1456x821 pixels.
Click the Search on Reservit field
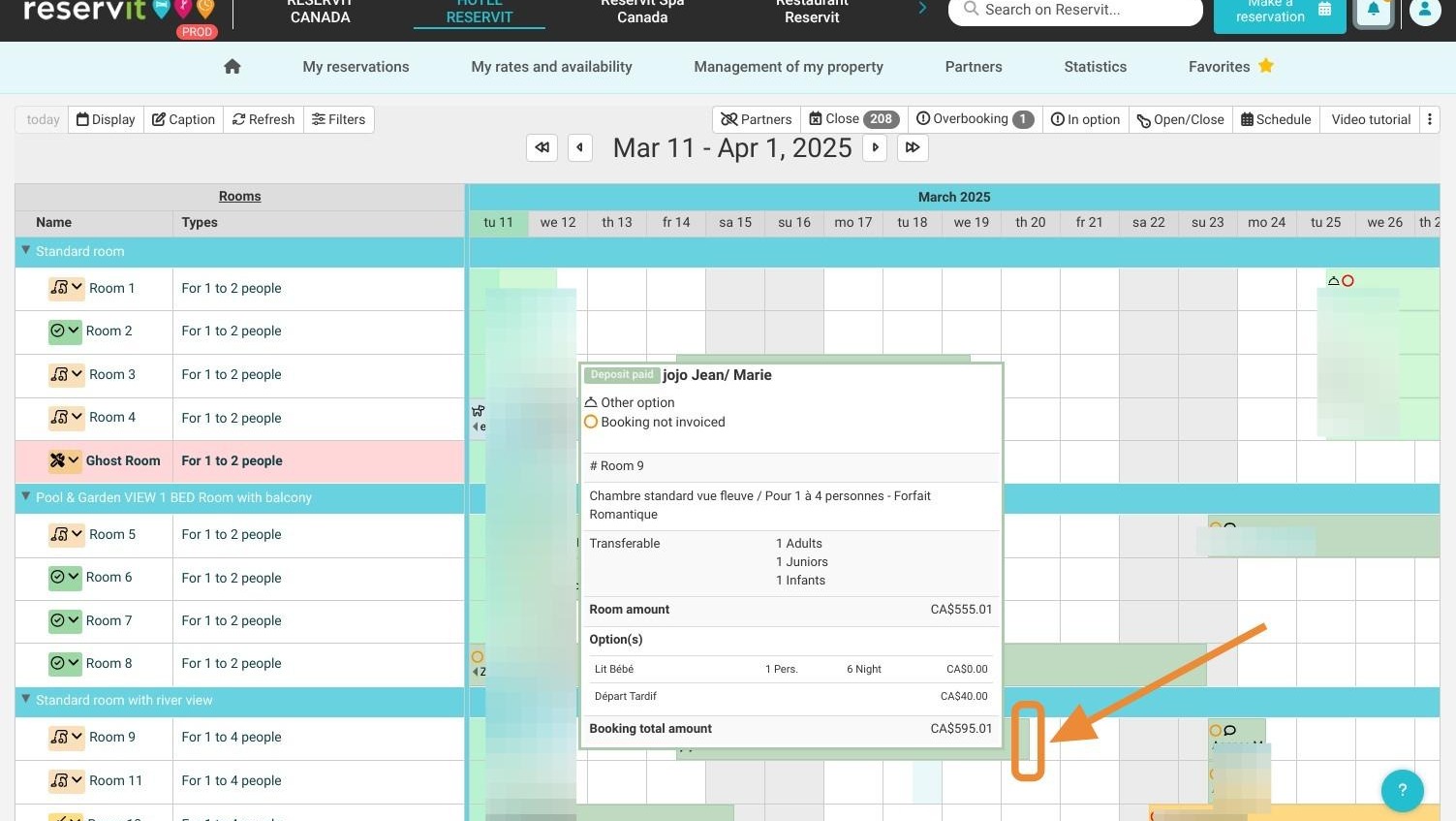[x=1074, y=11]
